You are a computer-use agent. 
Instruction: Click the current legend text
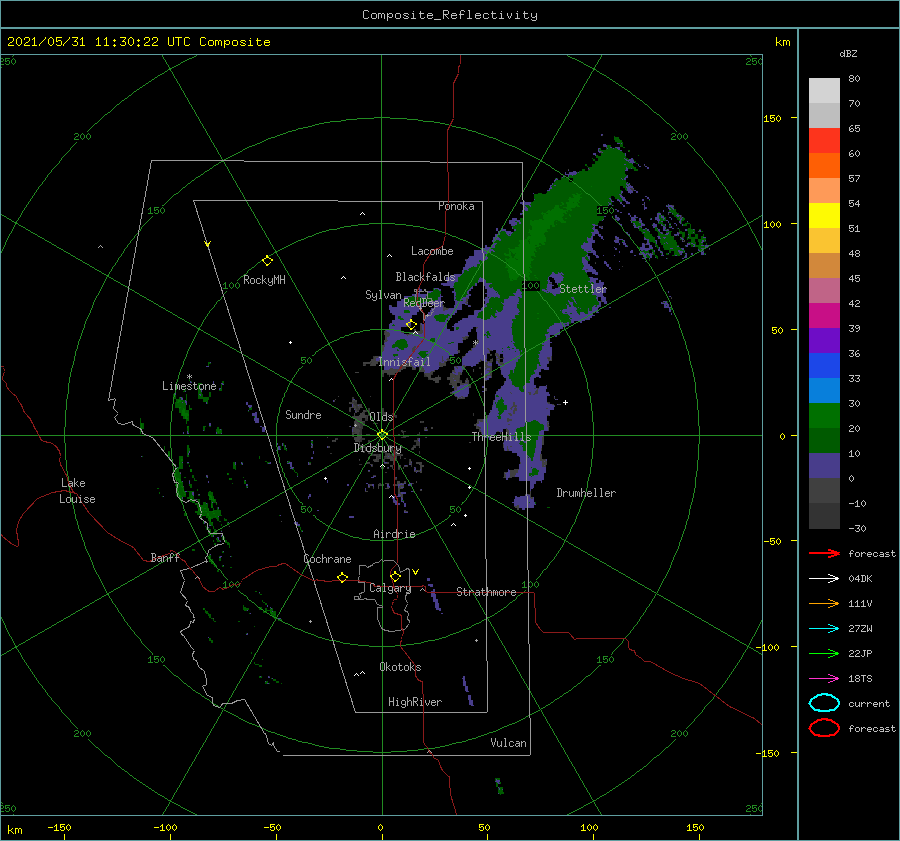point(869,704)
